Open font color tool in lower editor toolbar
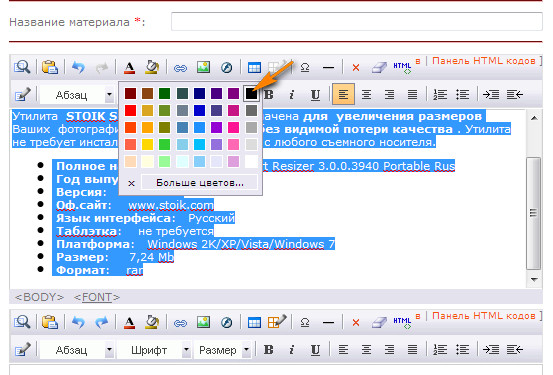 129,322
